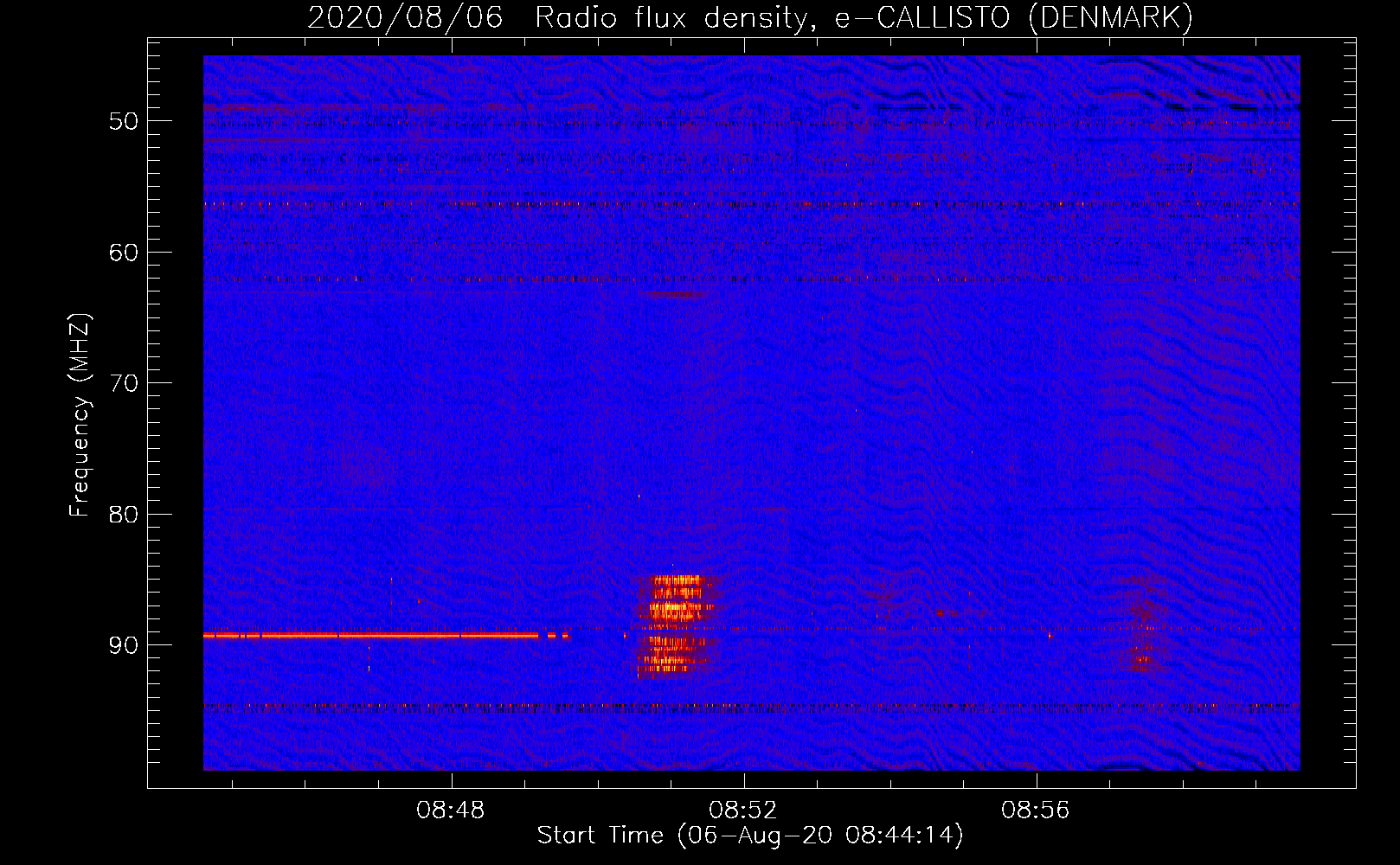Click the Start Time axis label
The height and width of the screenshot is (865, 1400).
[x=750, y=836]
